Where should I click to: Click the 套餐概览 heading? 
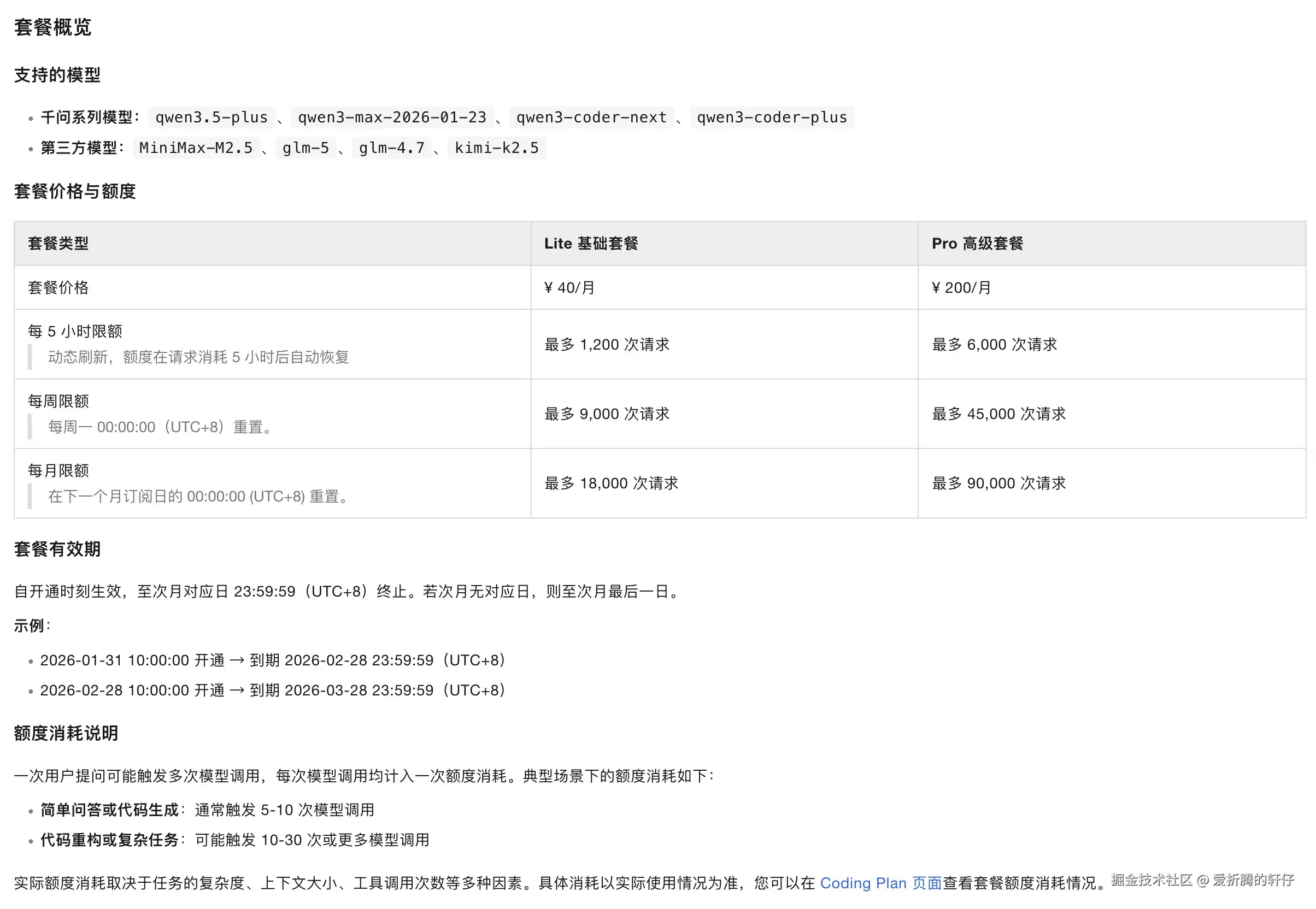pyautogui.click(x=53, y=27)
